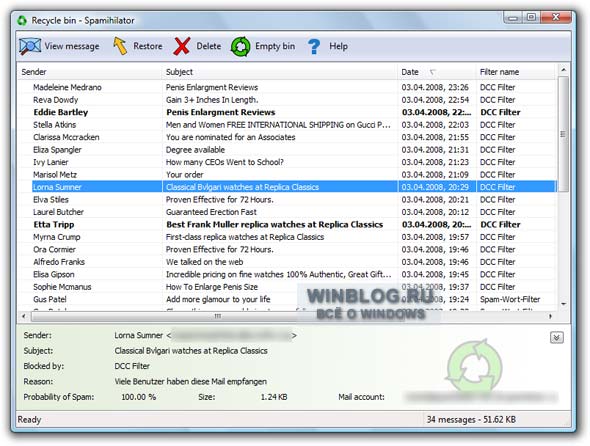Image resolution: width=590 pixels, height=446 pixels.
Task: Click the green Empty bin recycle icon
Action: tap(240, 47)
